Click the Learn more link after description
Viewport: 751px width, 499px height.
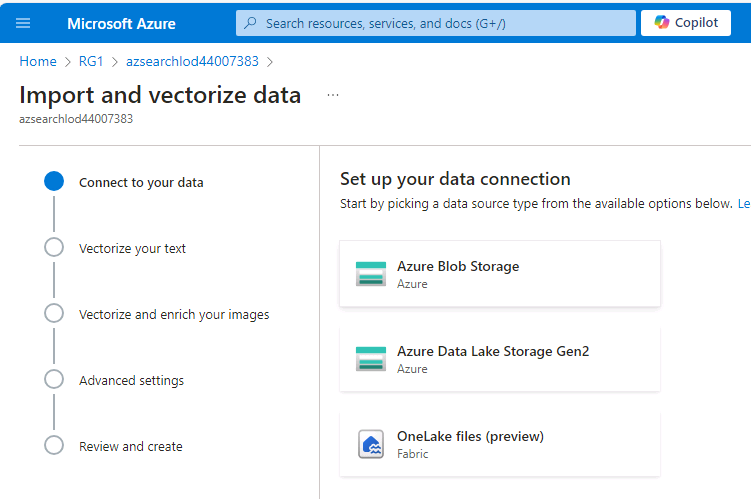(x=744, y=204)
